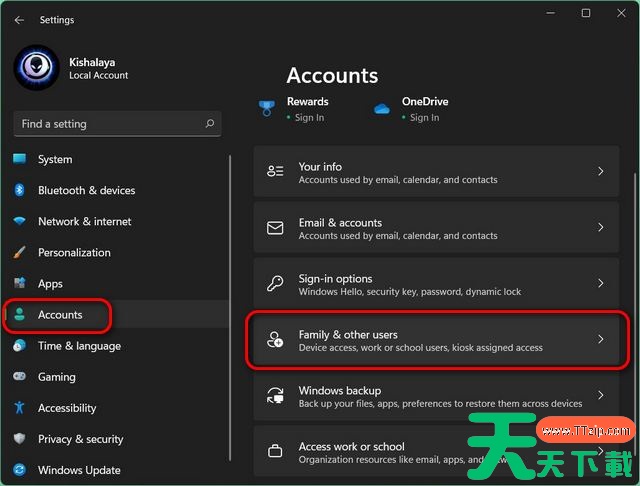
Task: Click Sign In link under Rewards
Action: 309,118
